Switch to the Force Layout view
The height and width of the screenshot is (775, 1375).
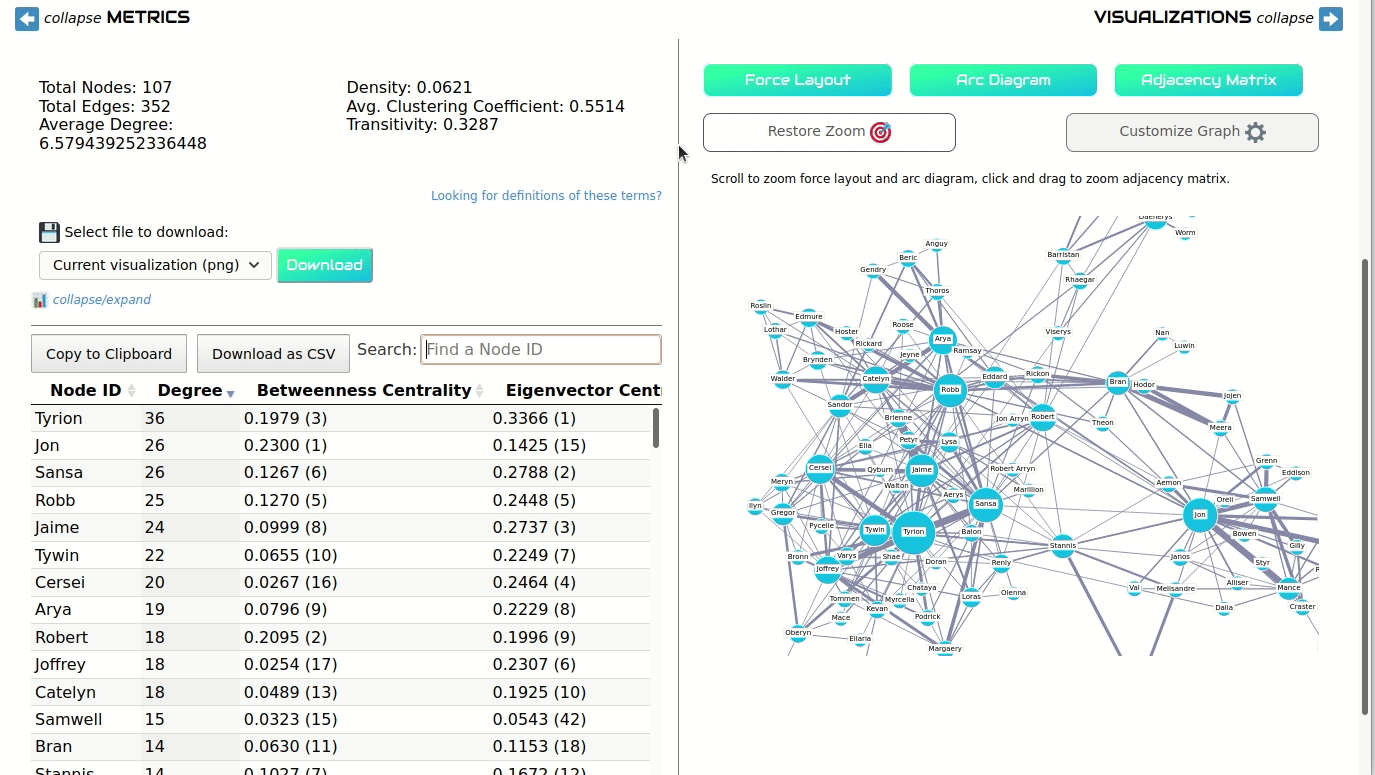point(797,80)
